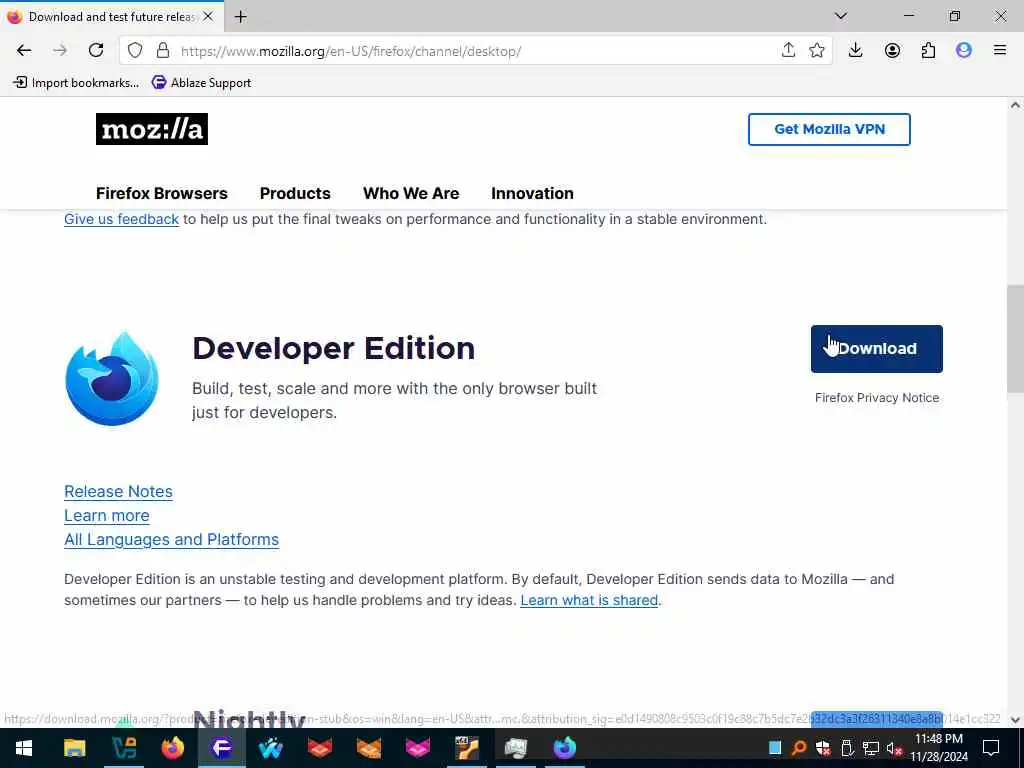Viewport: 1024px width, 768px height.
Task: Click Get Mozilla VPN button
Action: click(x=829, y=129)
